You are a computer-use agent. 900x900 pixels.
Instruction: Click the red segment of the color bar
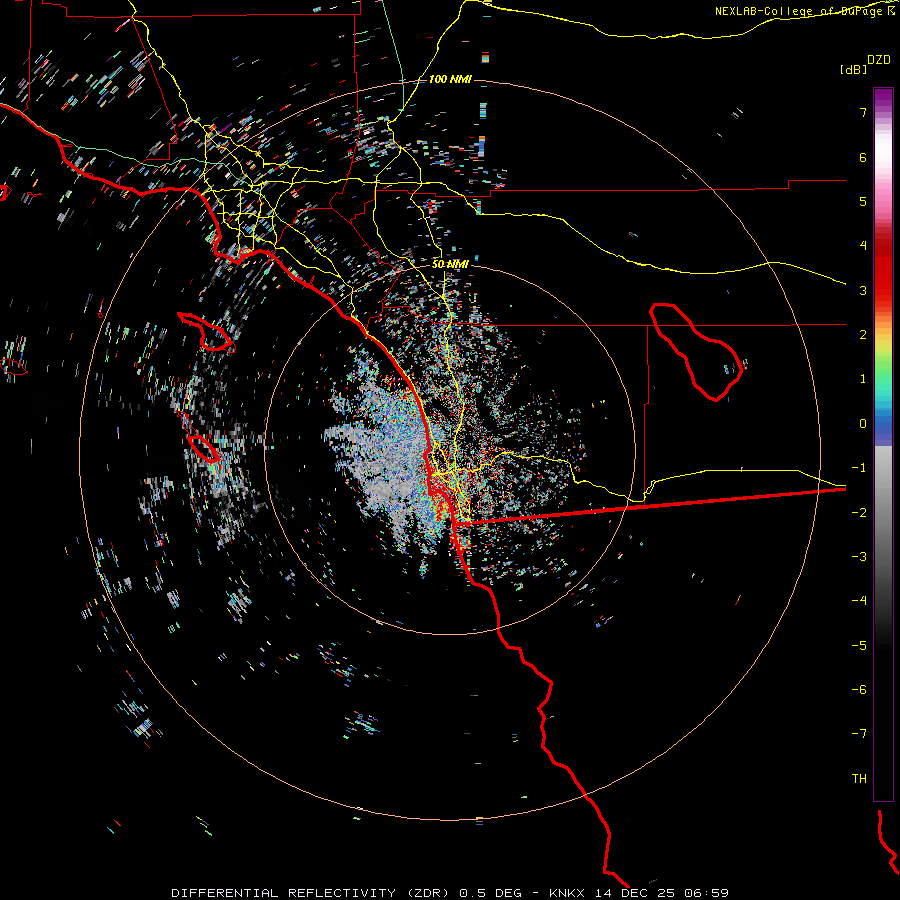[883, 273]
